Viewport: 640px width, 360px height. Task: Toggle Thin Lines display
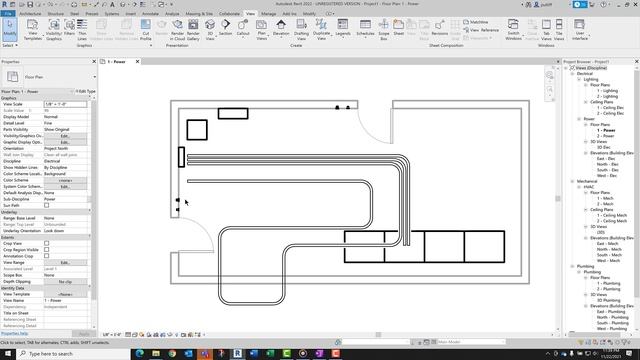[82, 29]
